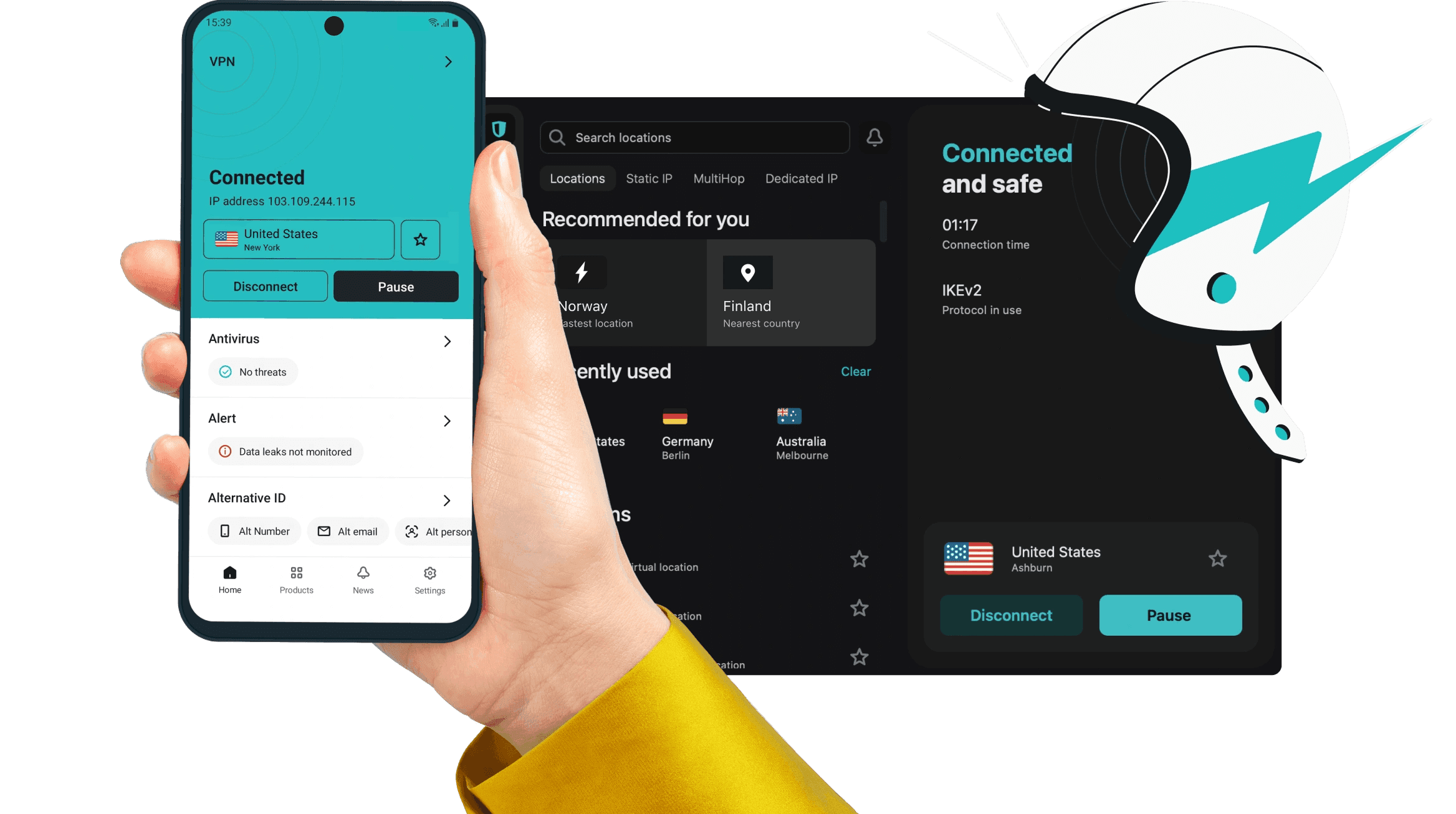Viewport: 1456px width, 814px height.
Task: Select the Alt person face icon
Action: pos(410,531)
